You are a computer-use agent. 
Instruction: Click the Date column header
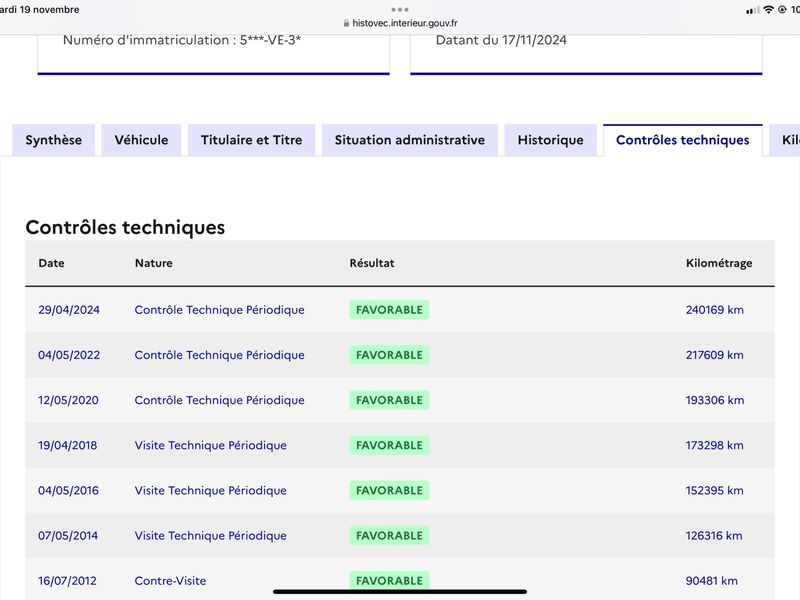tap(52, 263)
